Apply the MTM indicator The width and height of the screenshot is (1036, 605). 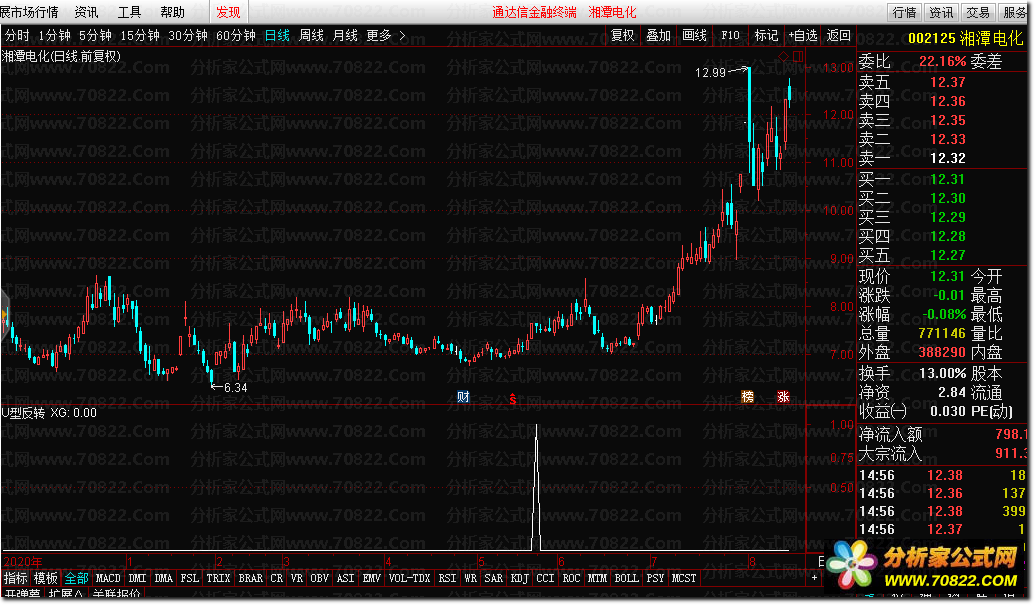[x=597, y=579]
